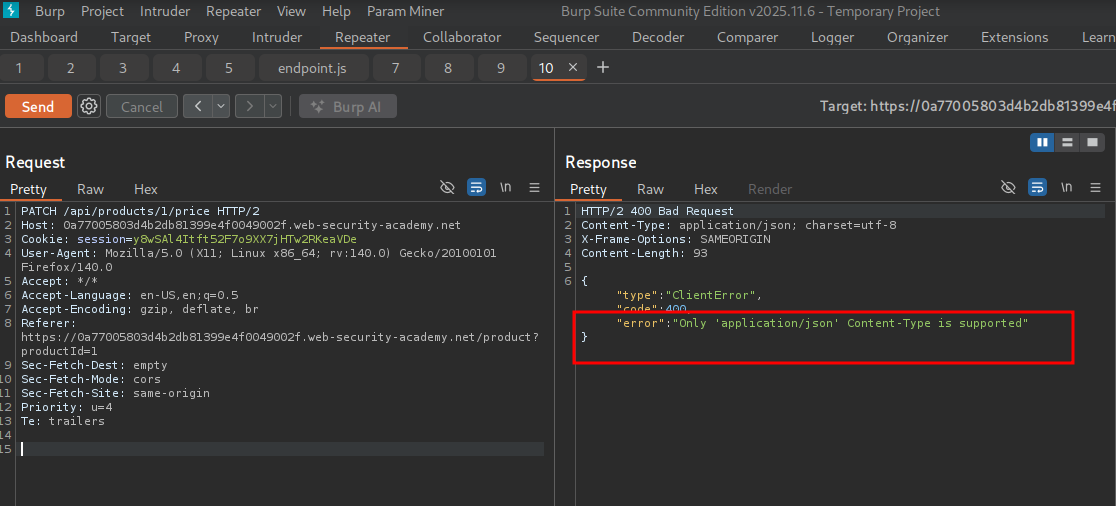
Task: Select the endpoint.js Repeater tab
Action: point(313,68)
